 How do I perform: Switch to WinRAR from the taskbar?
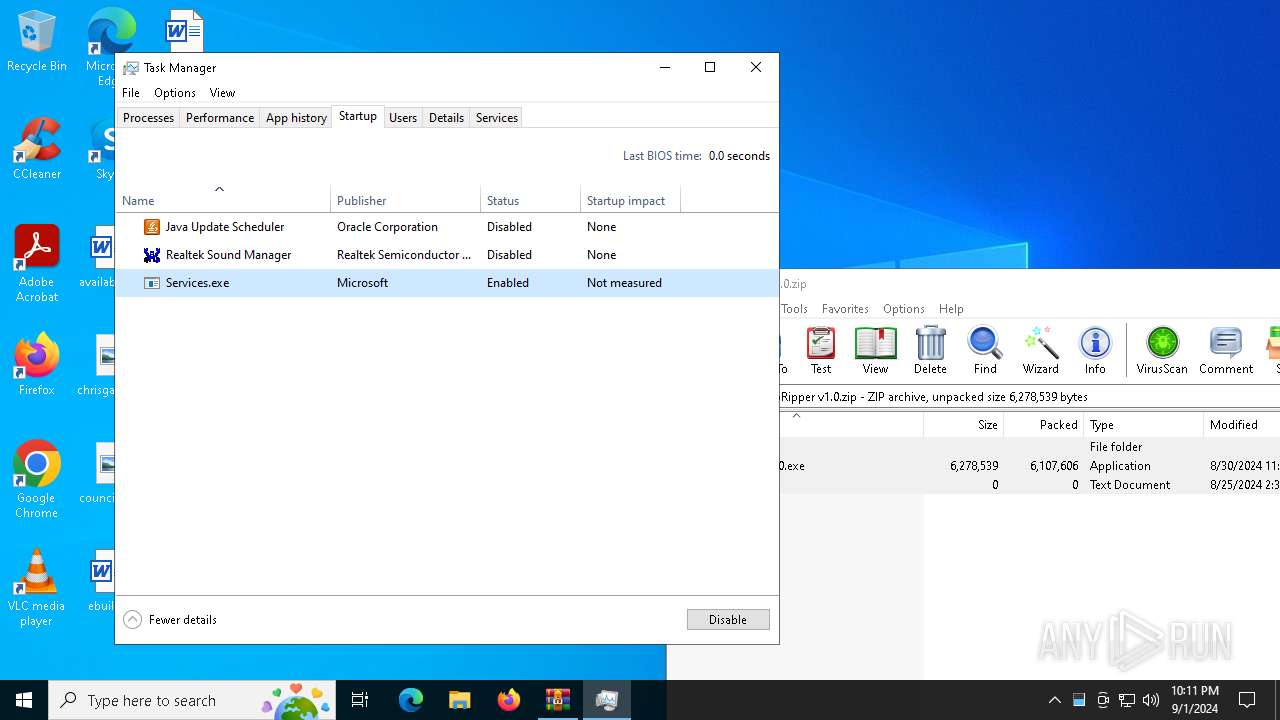(557, 700)
